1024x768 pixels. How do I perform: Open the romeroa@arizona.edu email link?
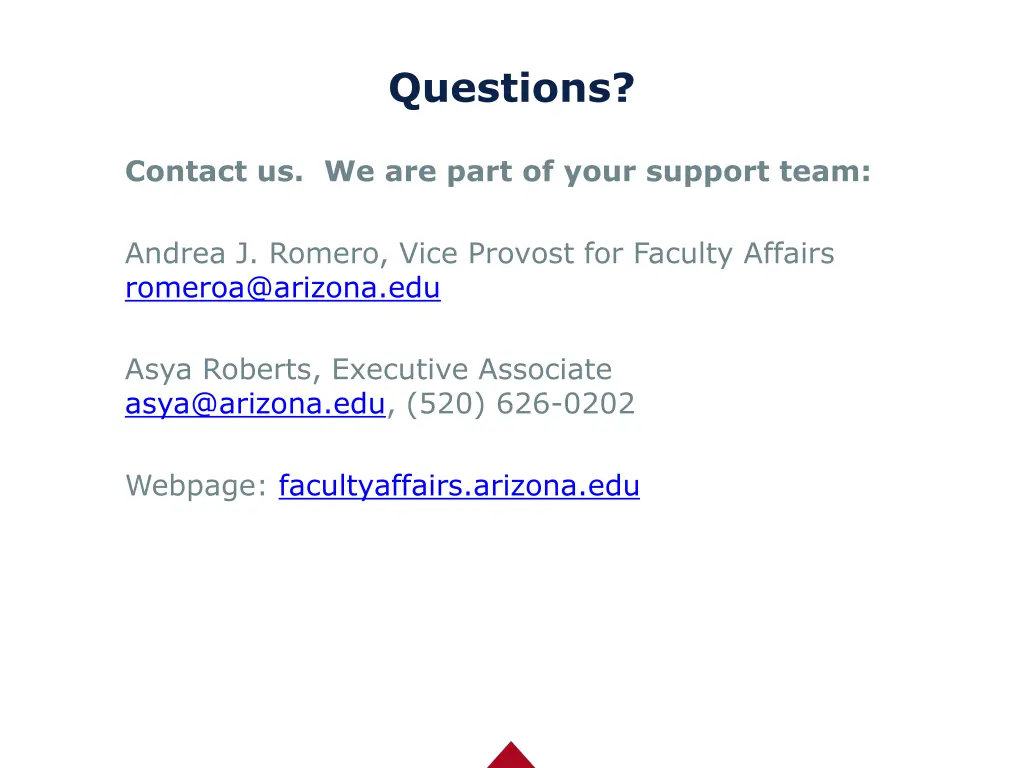click(283, 288)
